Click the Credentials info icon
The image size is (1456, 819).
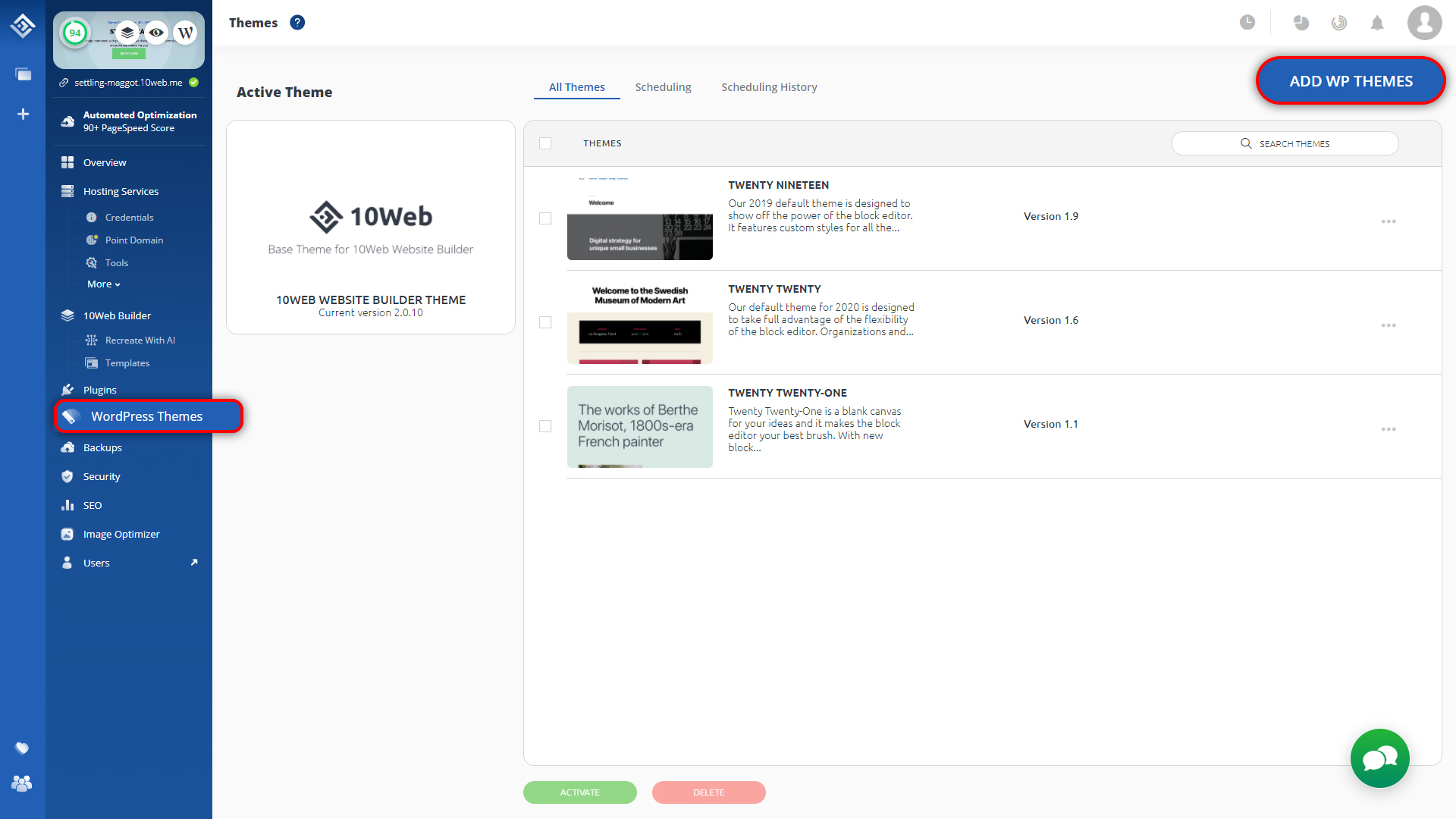pyautogui.click(x=92, y=218)
